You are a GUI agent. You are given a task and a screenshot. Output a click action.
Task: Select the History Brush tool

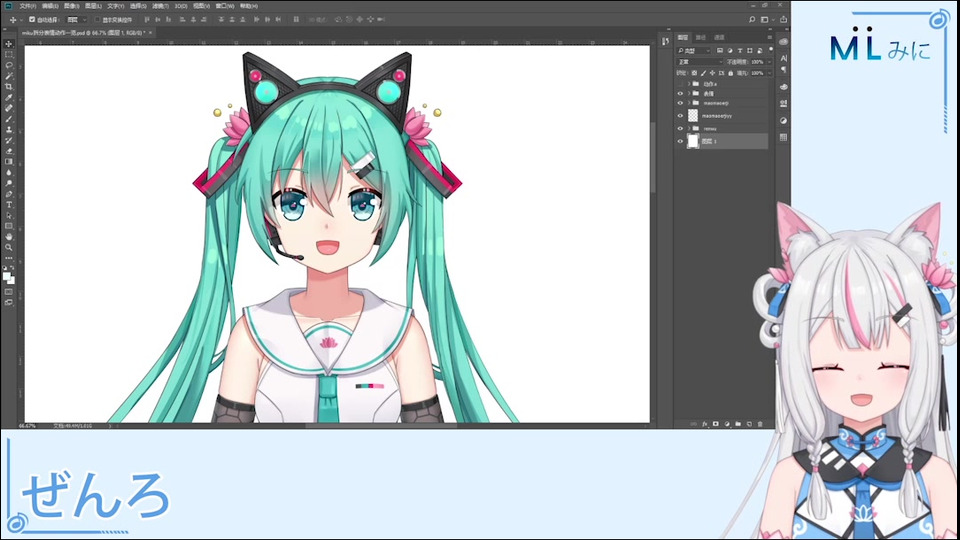[9, 140]
